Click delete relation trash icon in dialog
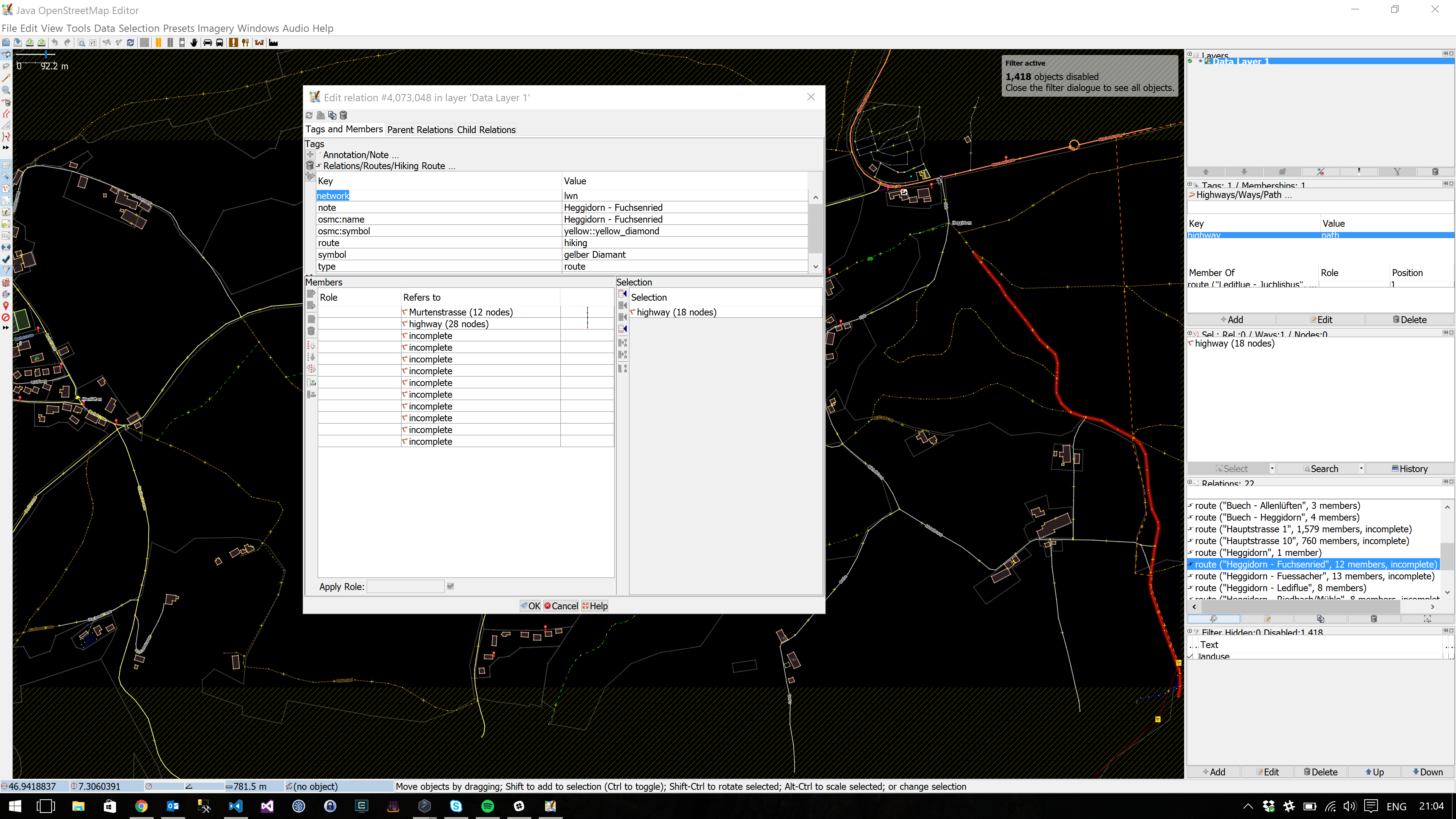The image size is (1456, 819). pyautogui.click(x=343, y=115)
